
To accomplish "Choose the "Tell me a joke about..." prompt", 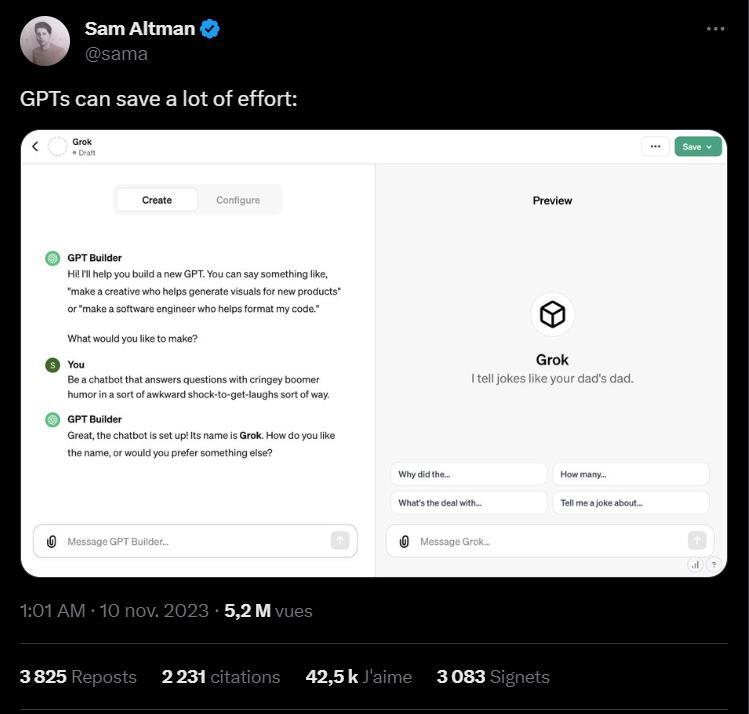I will coord(630,502).
